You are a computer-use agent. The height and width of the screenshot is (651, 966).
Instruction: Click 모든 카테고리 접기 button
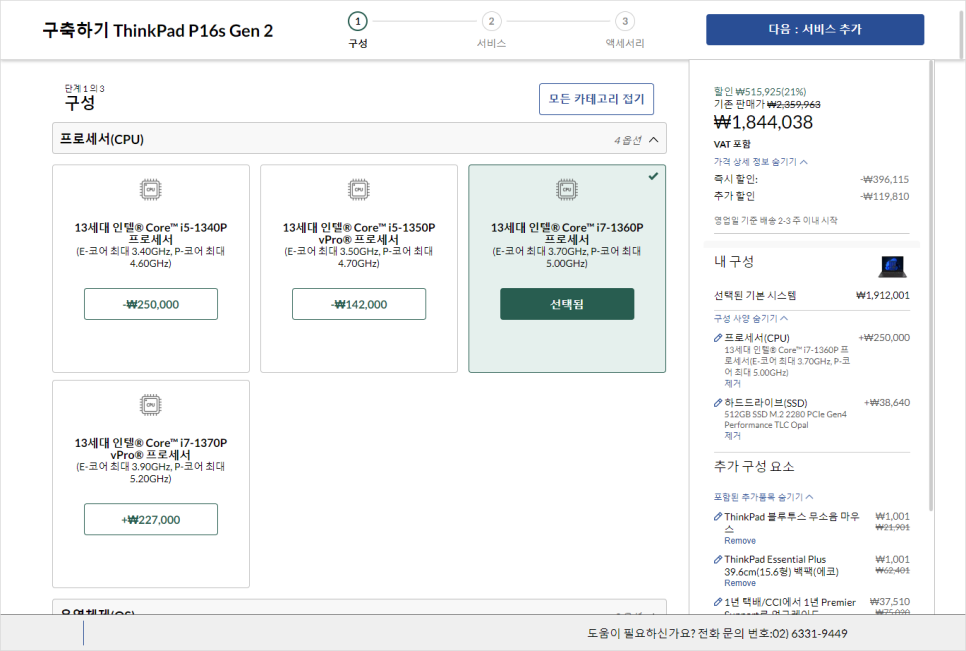pyautogui.click(x=596, y=99)
